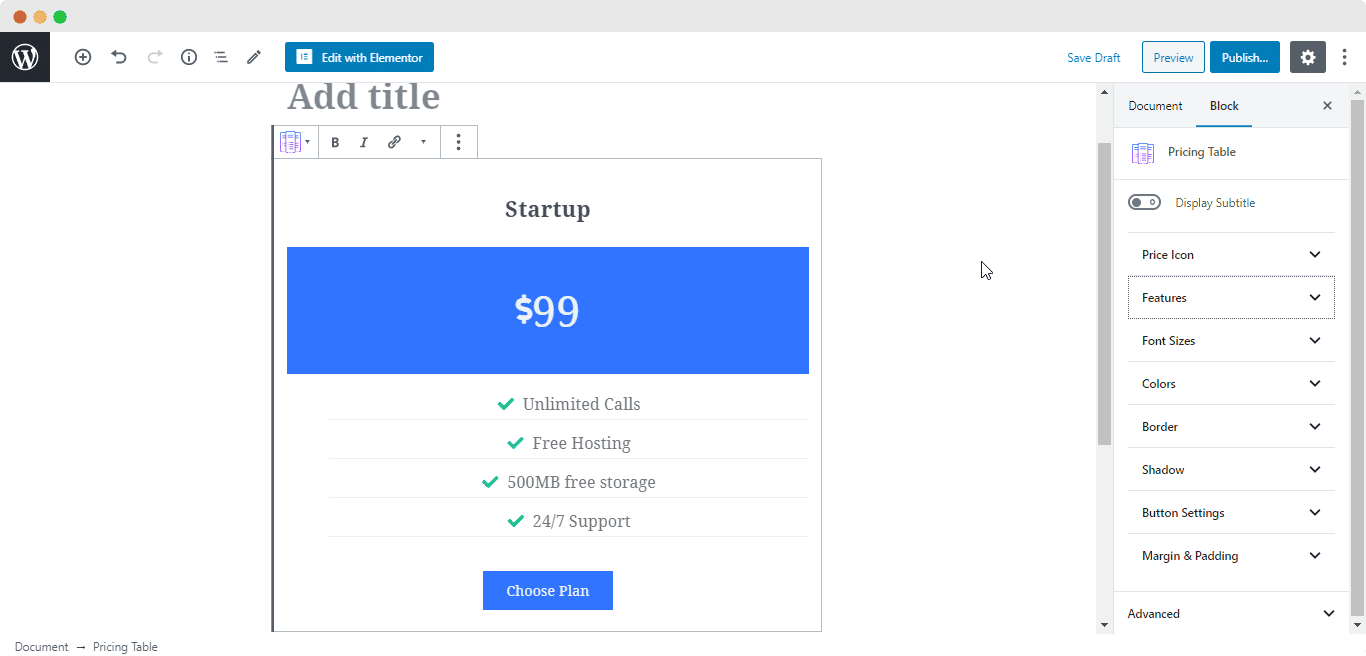Open the add block inserter icon

coord(83,57)
